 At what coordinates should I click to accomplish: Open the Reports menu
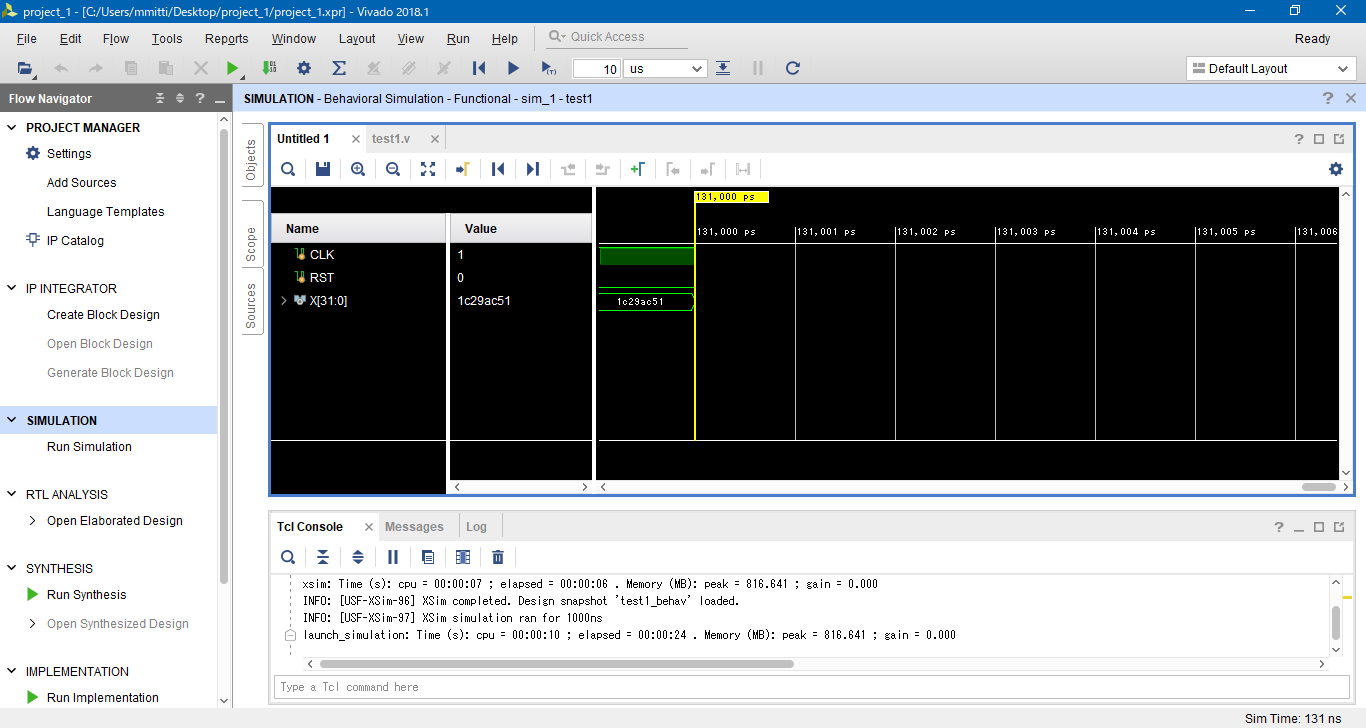[226, 38]
